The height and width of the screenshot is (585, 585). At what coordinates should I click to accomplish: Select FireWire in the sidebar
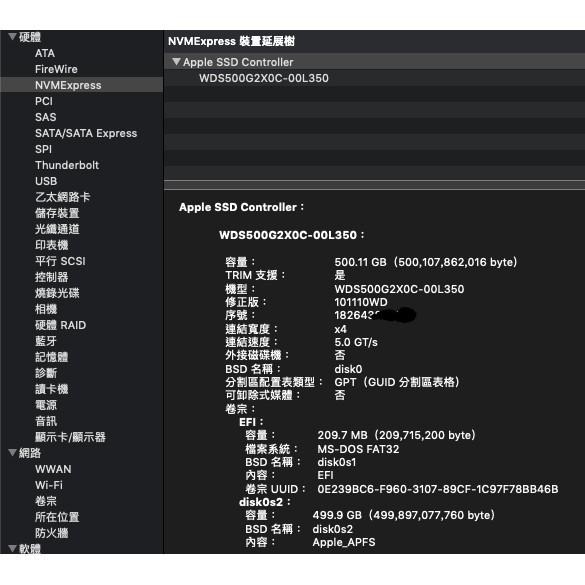(56, 69)
